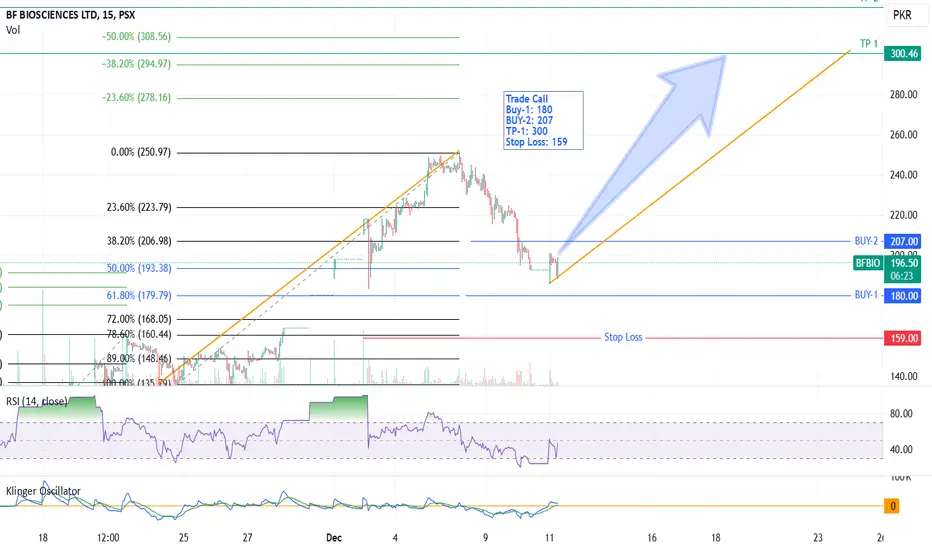Click the Stop Loss line label
Screen dimensions: 932x550
pyautogui.click(x=623, y=337)
